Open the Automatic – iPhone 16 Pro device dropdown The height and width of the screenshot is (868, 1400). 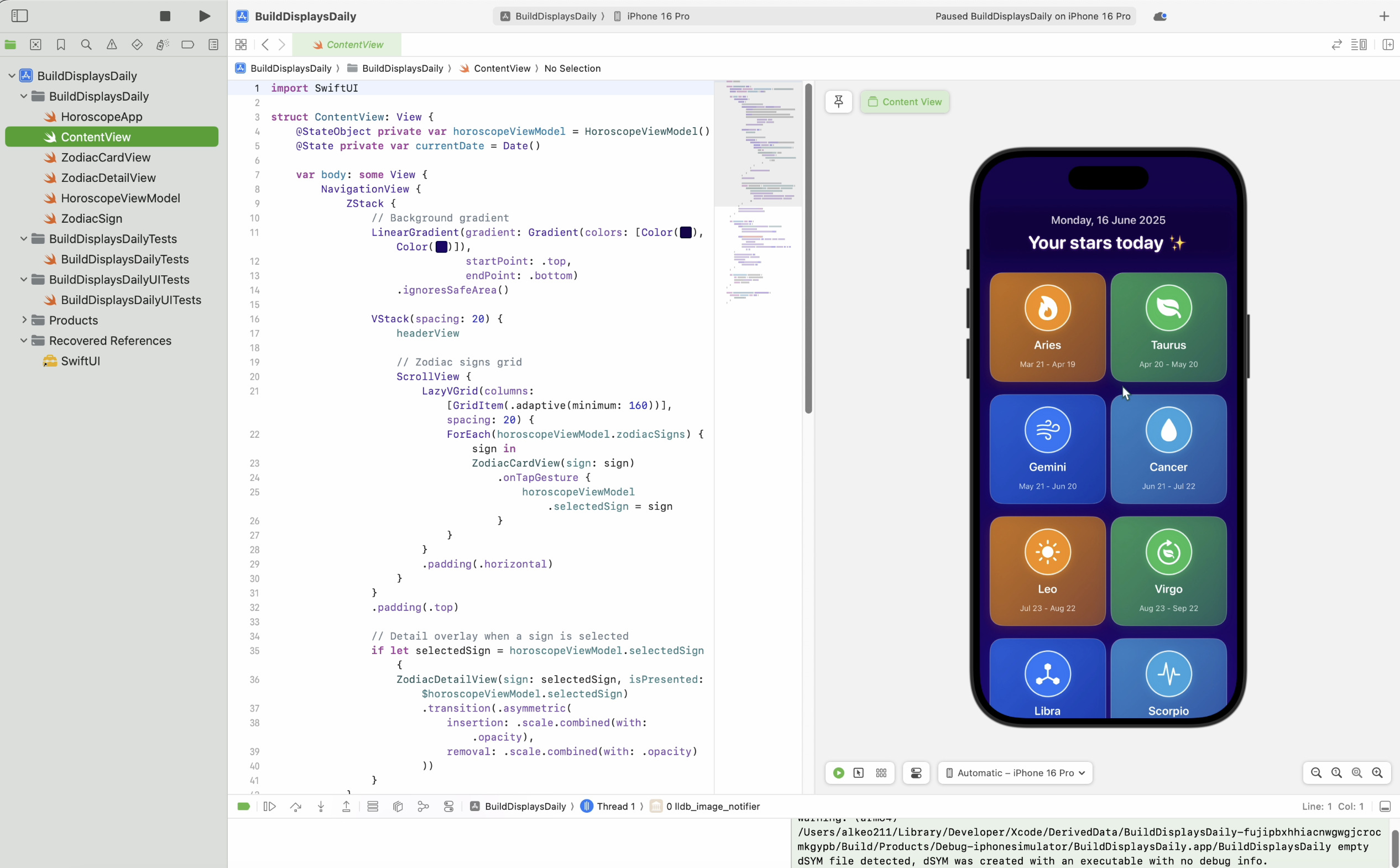click(1014, 773)
